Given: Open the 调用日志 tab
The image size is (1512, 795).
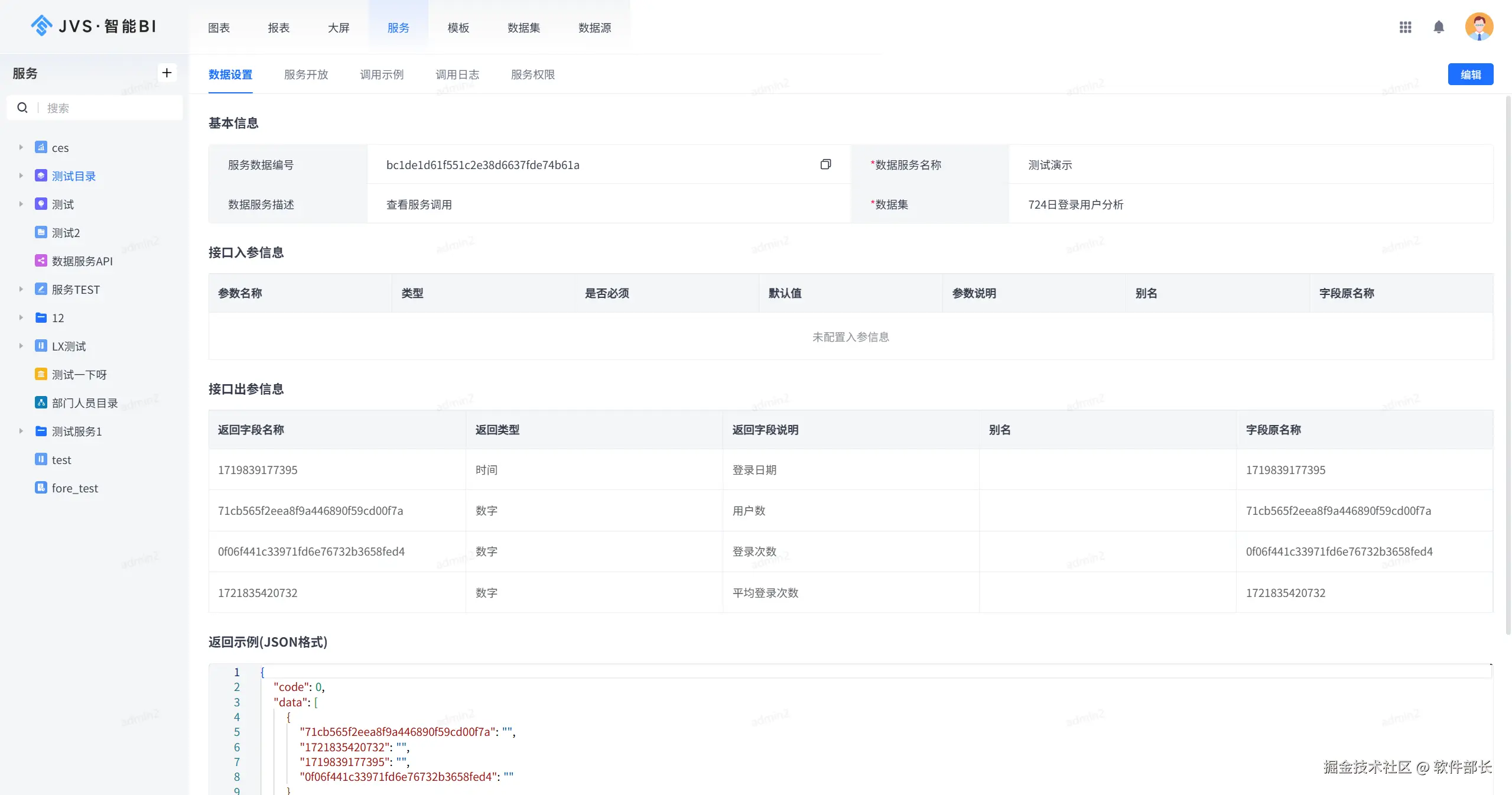Looking at the screenshot, I should (x=457, y=74).
